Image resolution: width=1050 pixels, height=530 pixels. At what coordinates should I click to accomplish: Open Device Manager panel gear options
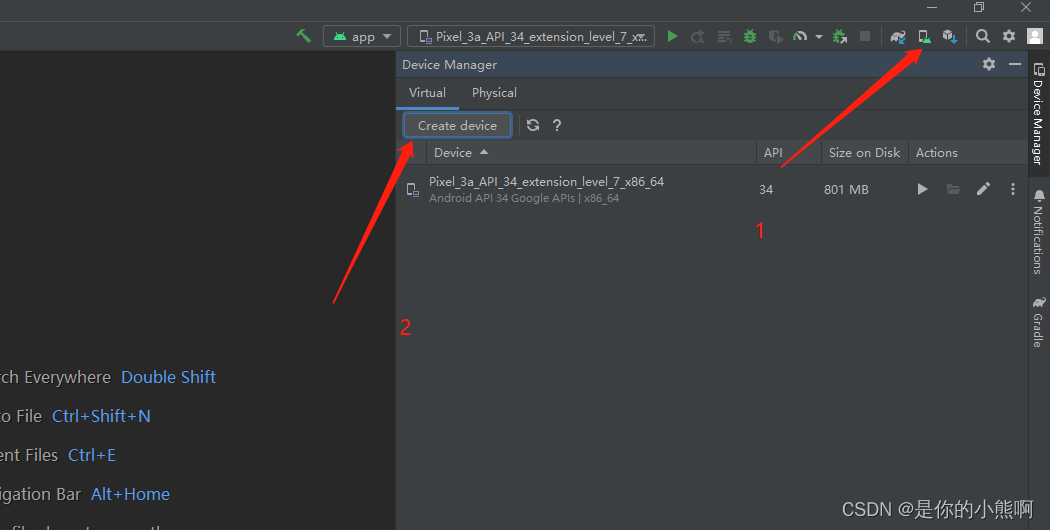(x=989, y=64)
